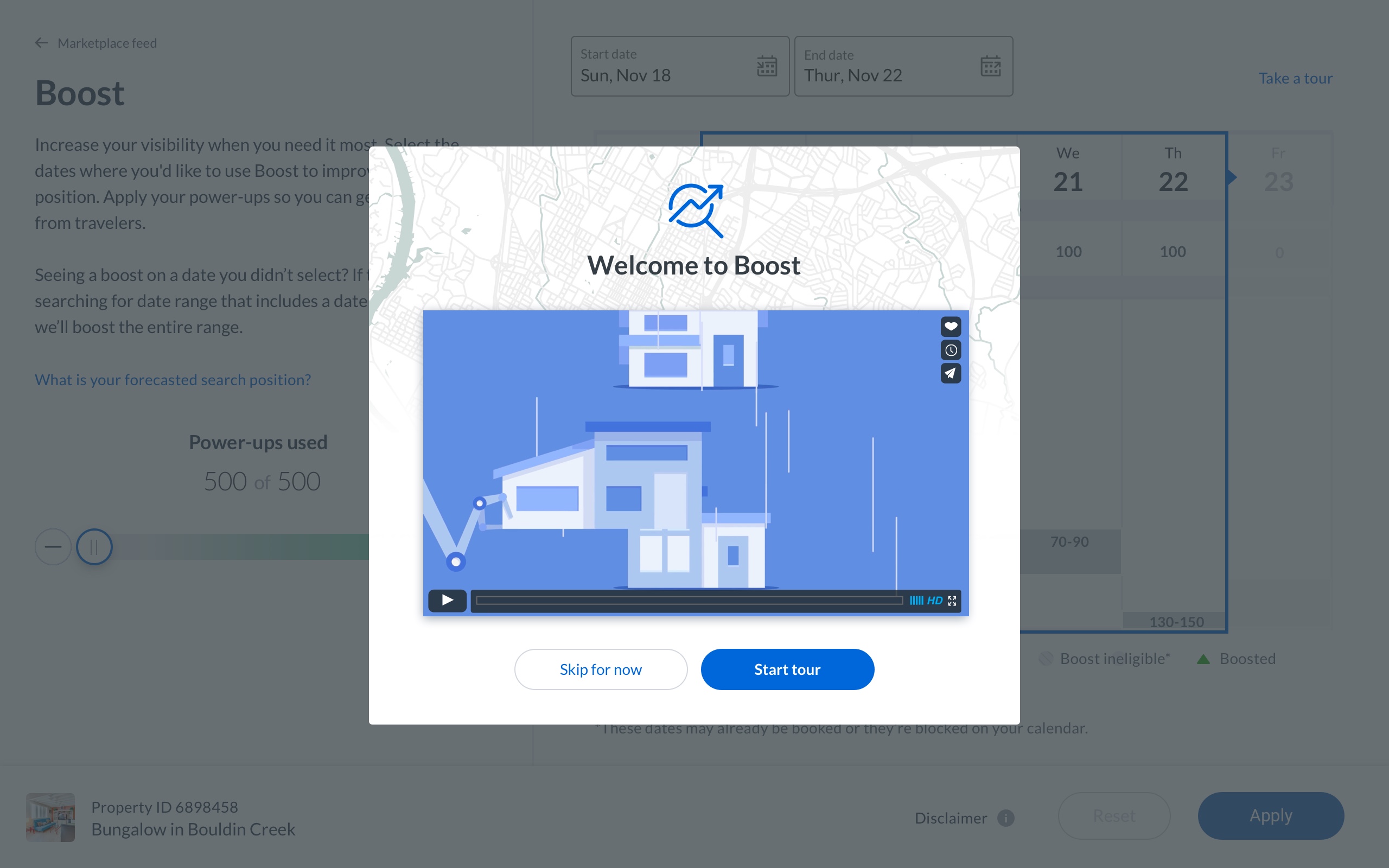Go back to Marketplace feed
1389x868 pixels.
95,43
